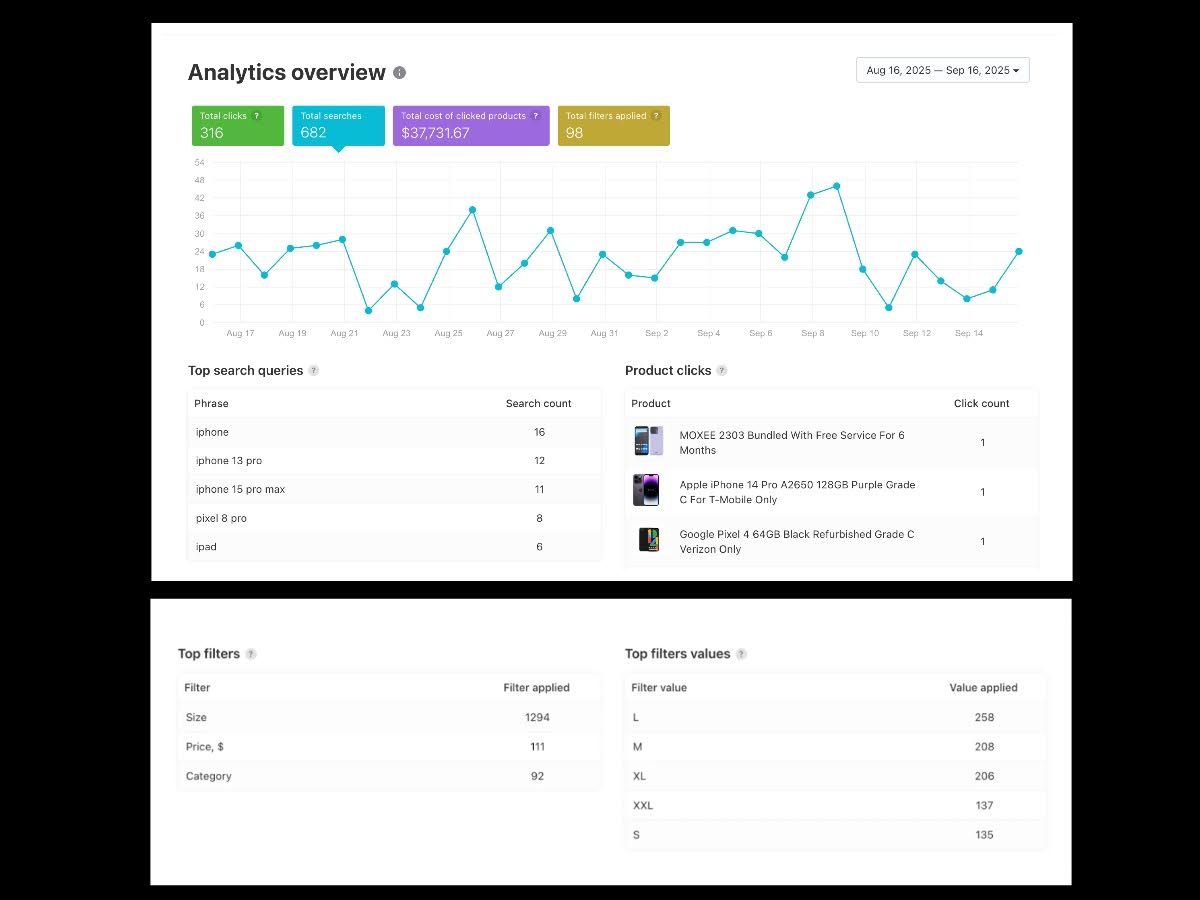
Task: Click the 'ipad' search phrase
Action: click(206, 547)
